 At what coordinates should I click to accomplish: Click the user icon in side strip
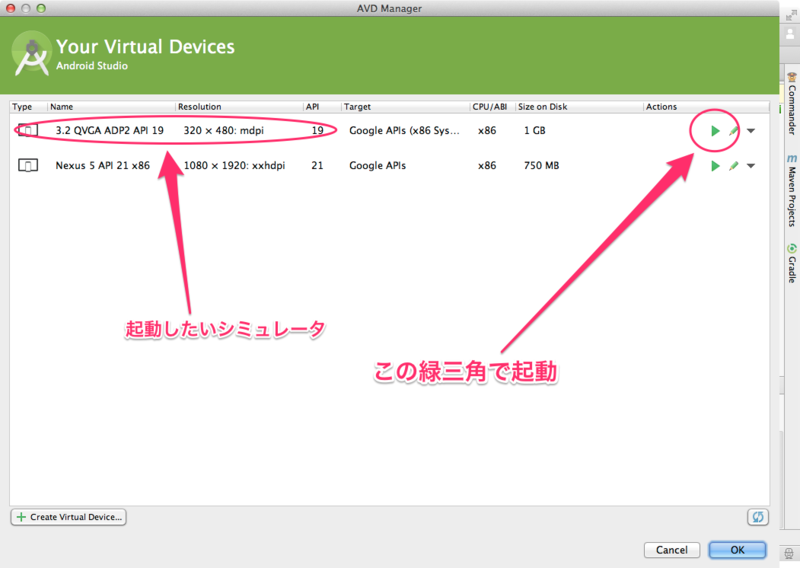(790, 34)
